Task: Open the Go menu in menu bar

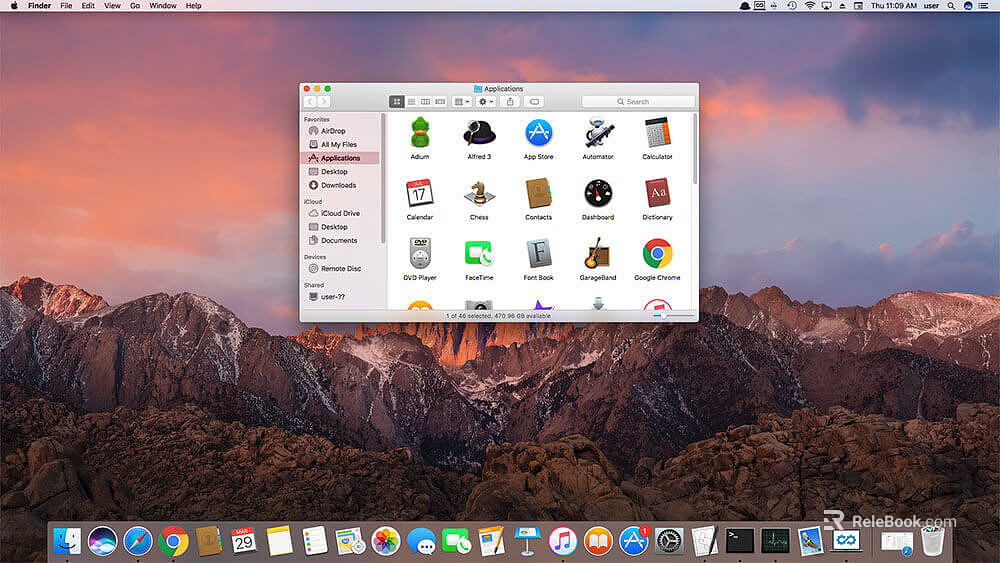Action: point(135,6)
